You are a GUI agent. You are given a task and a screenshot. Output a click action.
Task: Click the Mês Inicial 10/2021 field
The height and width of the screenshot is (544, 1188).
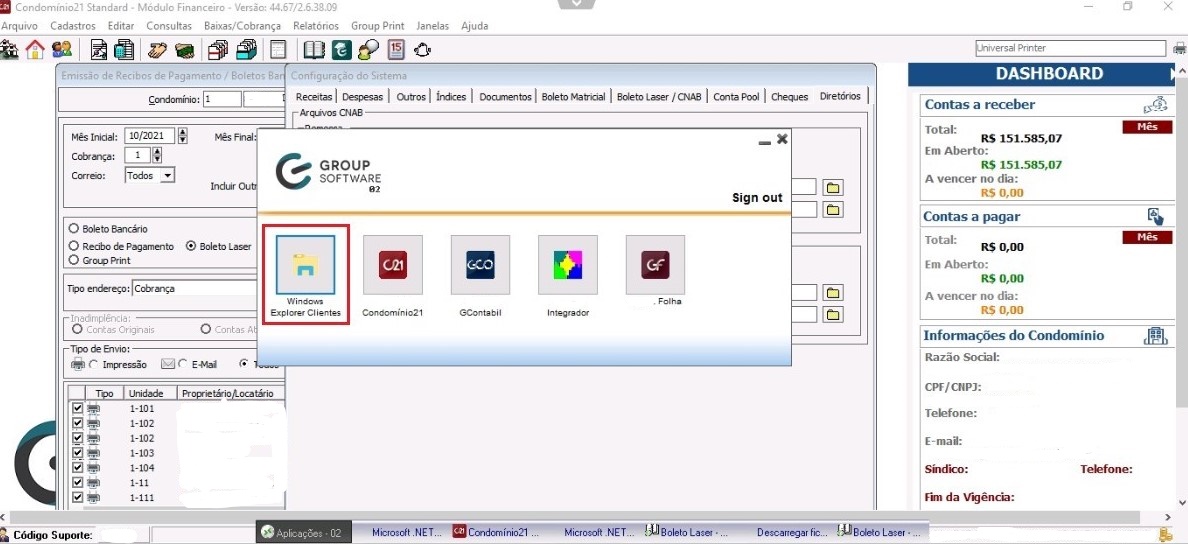tap(150, 136)
